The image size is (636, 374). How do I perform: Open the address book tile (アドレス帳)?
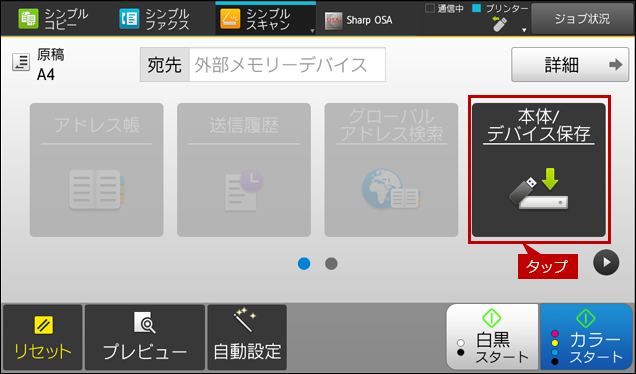[97, 170]
